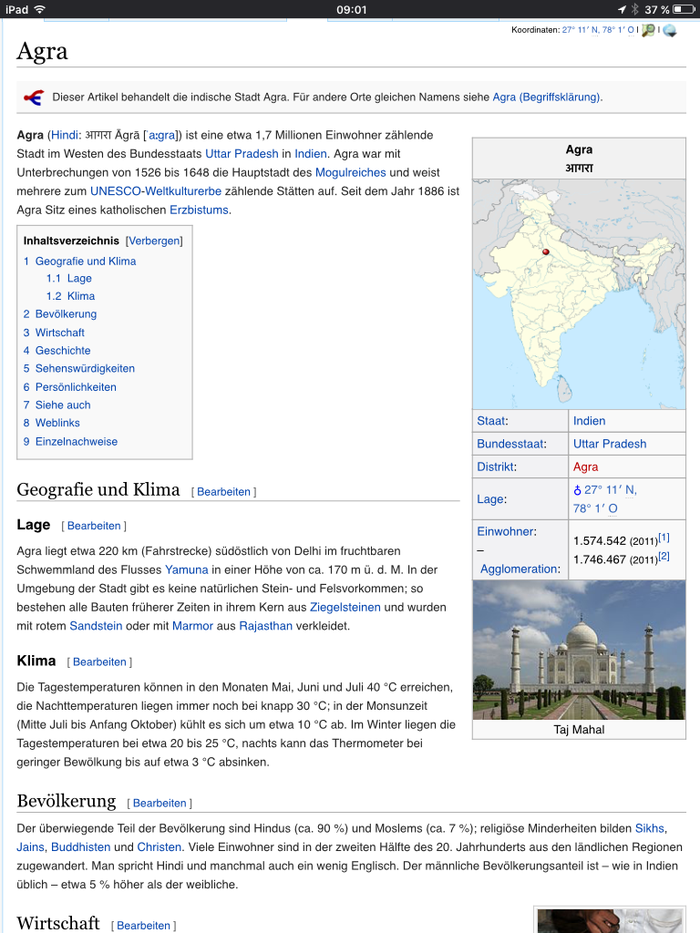Edit the Klima subsection via Bearbeiten

99,662
